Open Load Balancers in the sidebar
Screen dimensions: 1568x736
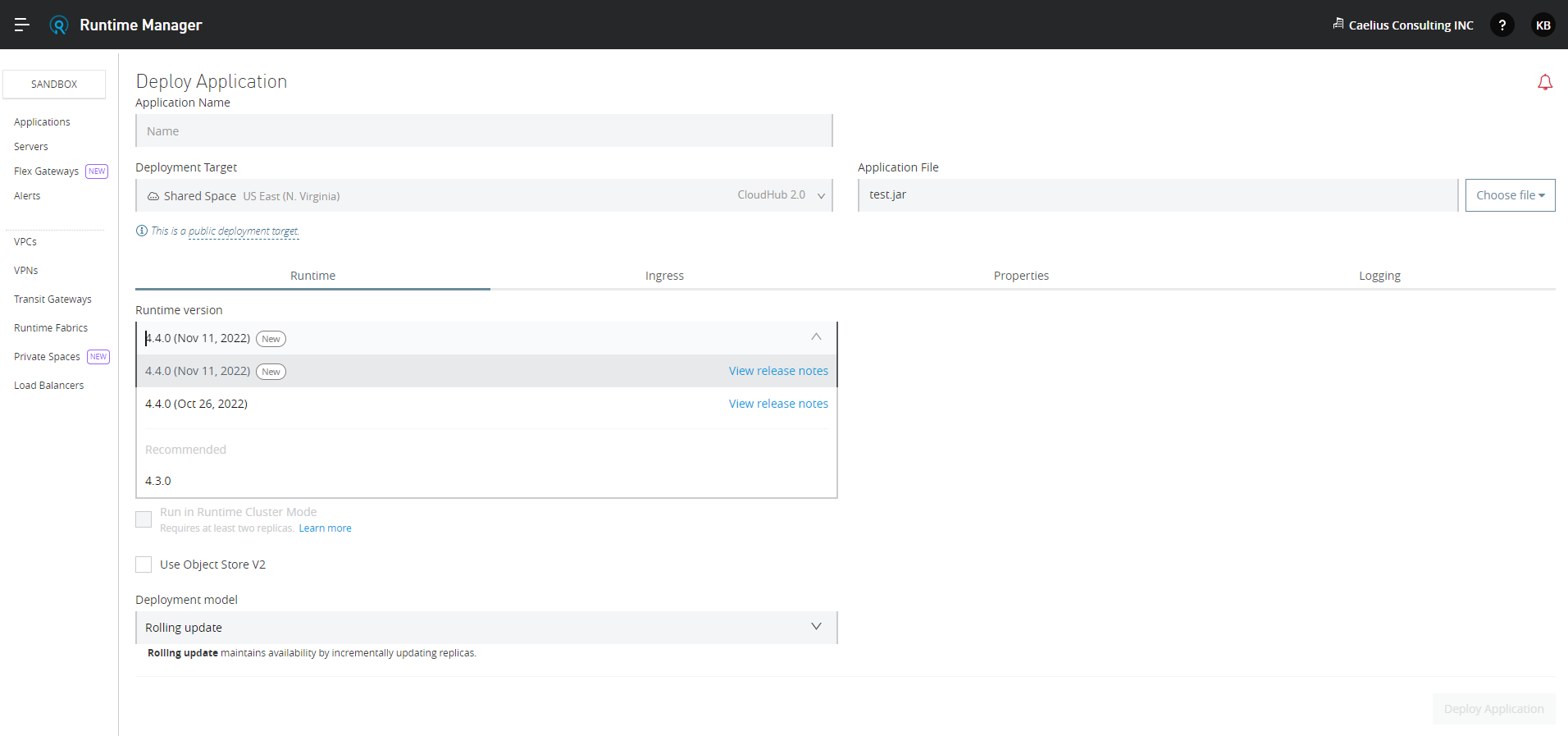tap(48, 385)
